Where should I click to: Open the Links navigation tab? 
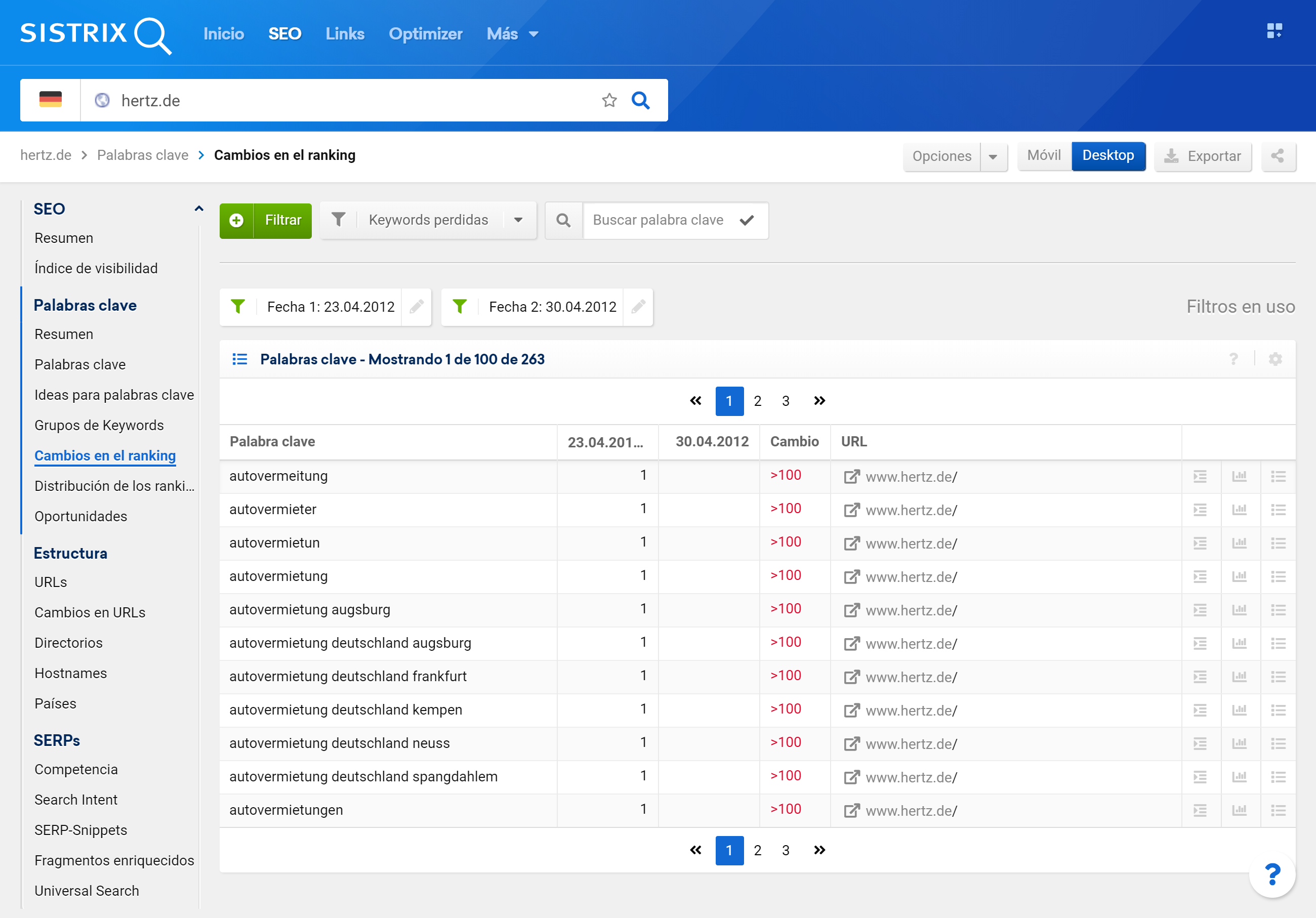point(345,34)
